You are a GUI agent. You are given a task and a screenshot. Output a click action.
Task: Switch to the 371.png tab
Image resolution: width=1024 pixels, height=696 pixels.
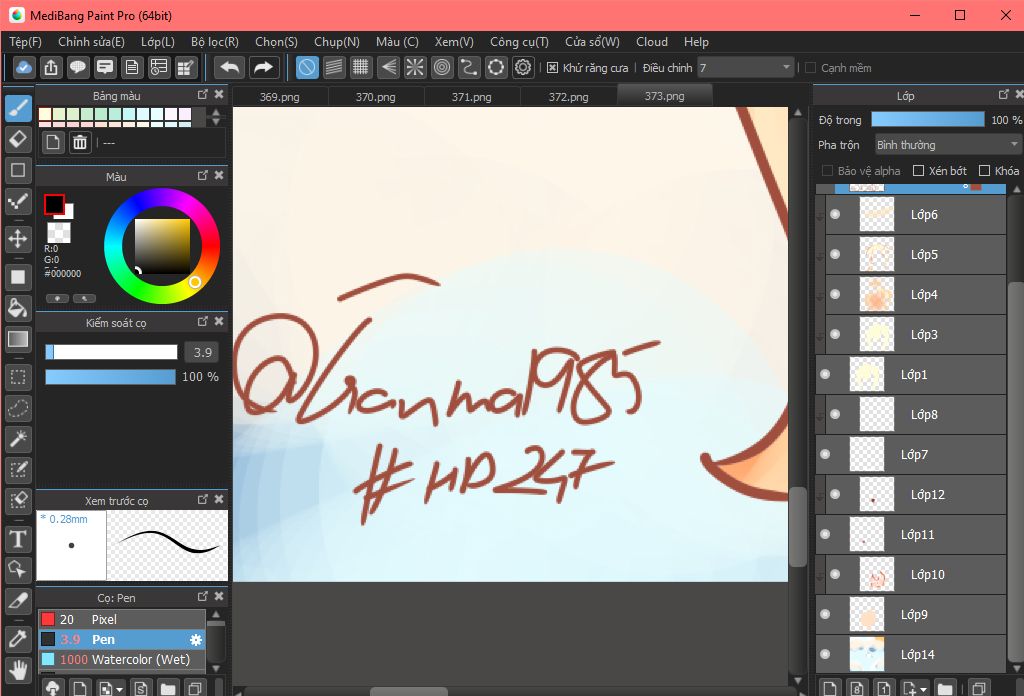472,97
